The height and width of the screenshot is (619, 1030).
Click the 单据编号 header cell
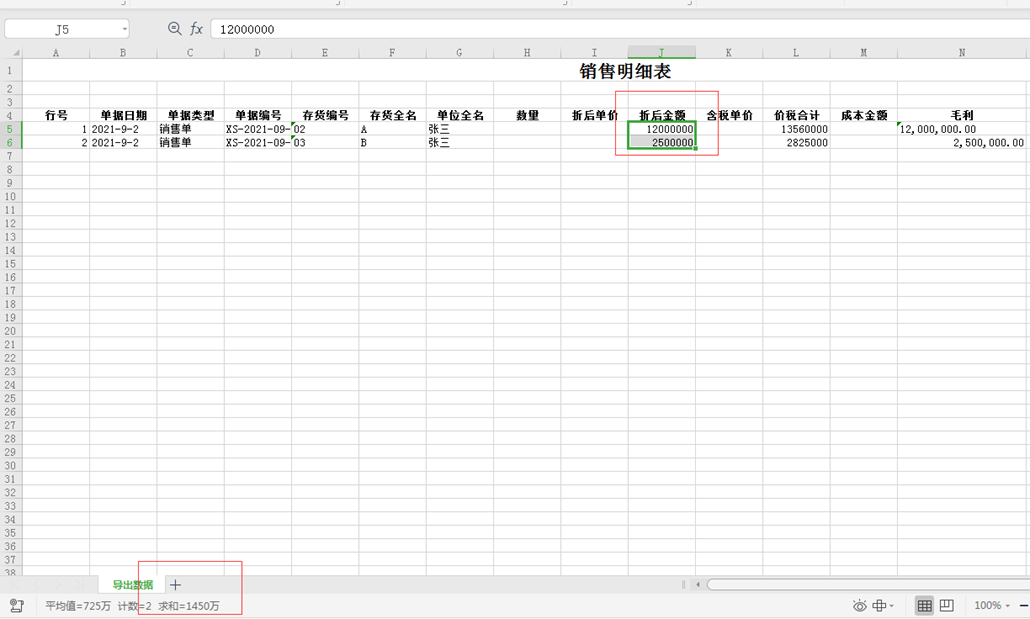258,116
